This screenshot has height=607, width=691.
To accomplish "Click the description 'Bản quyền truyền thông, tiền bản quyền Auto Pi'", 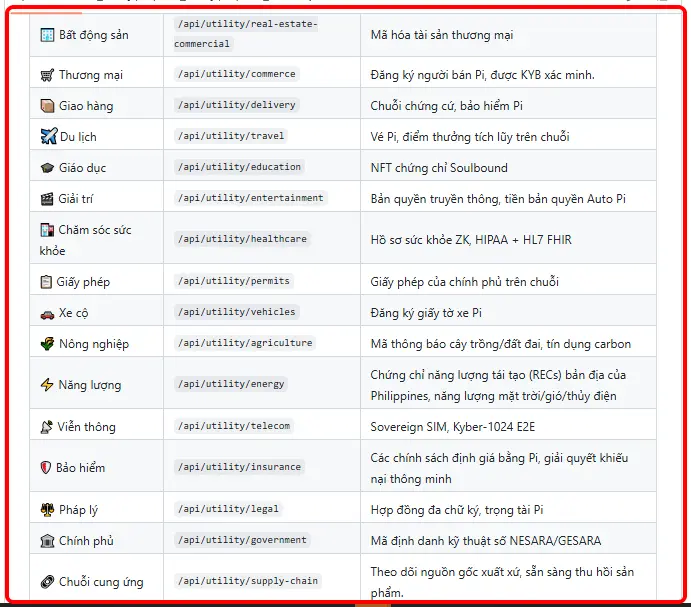I will [x=498, y=199].
